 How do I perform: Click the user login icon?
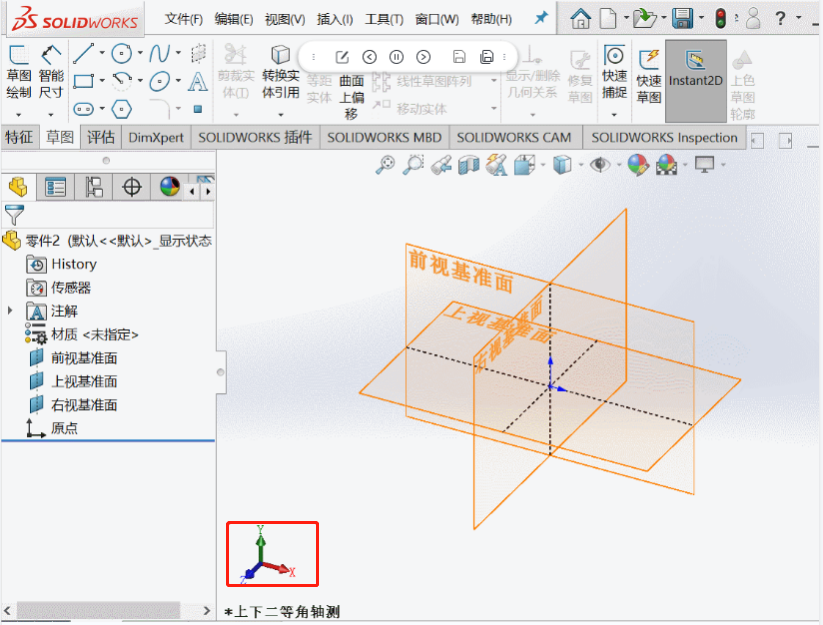[x=753, y=18]
